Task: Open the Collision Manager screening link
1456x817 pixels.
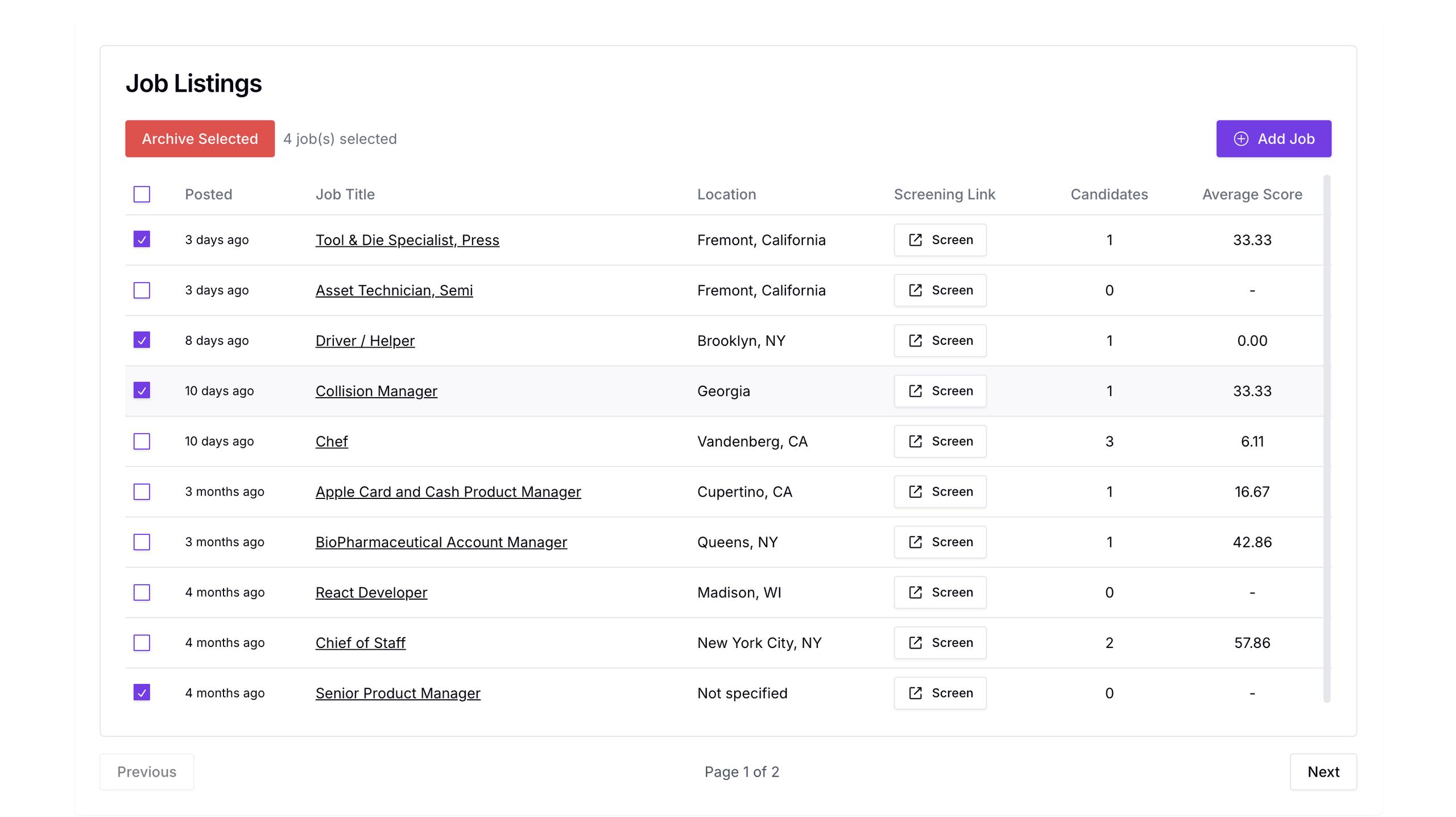Action: click(x=940, y=391)
